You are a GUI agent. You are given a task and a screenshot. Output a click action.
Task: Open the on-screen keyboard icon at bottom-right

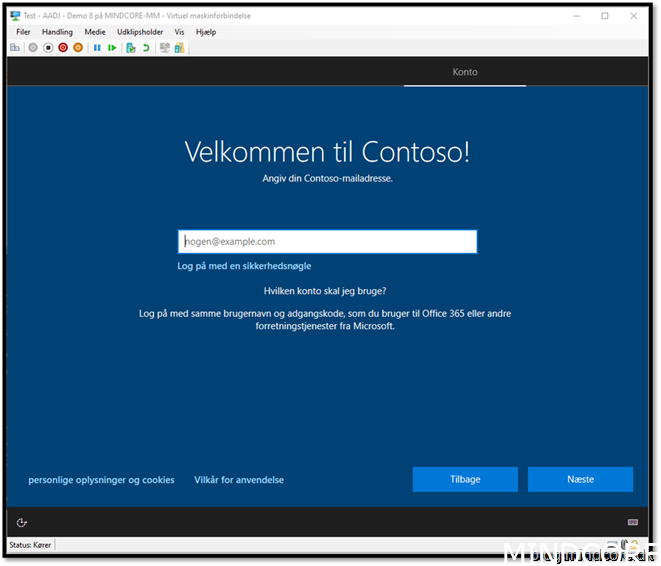point(633,522)
